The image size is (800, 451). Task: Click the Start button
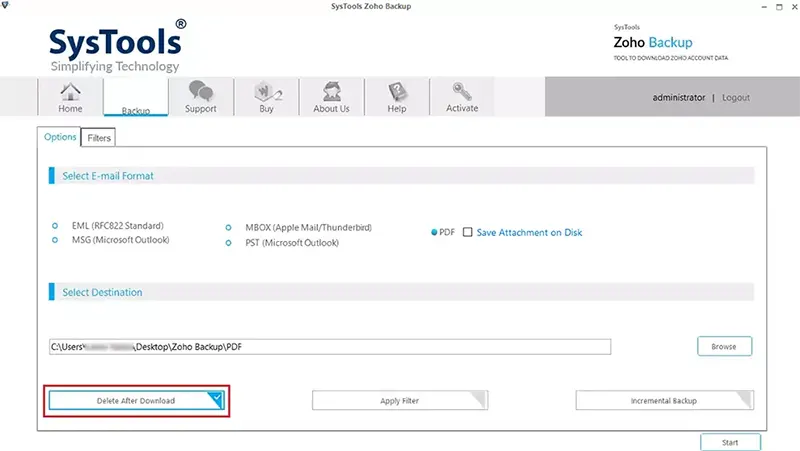point(730,442)
